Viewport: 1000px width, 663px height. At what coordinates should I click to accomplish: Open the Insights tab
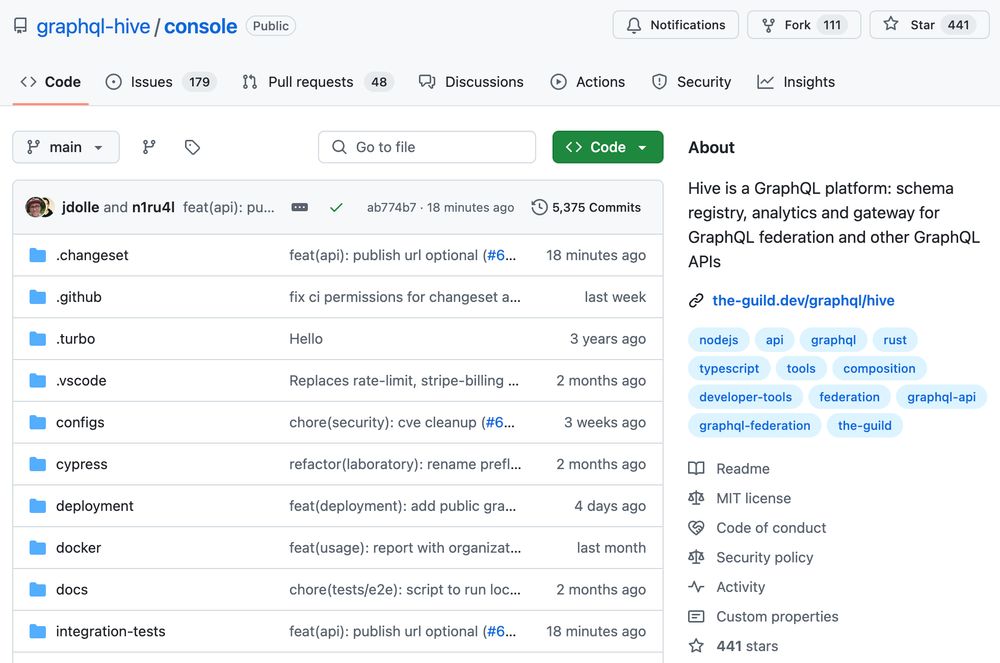click(796, 82)
